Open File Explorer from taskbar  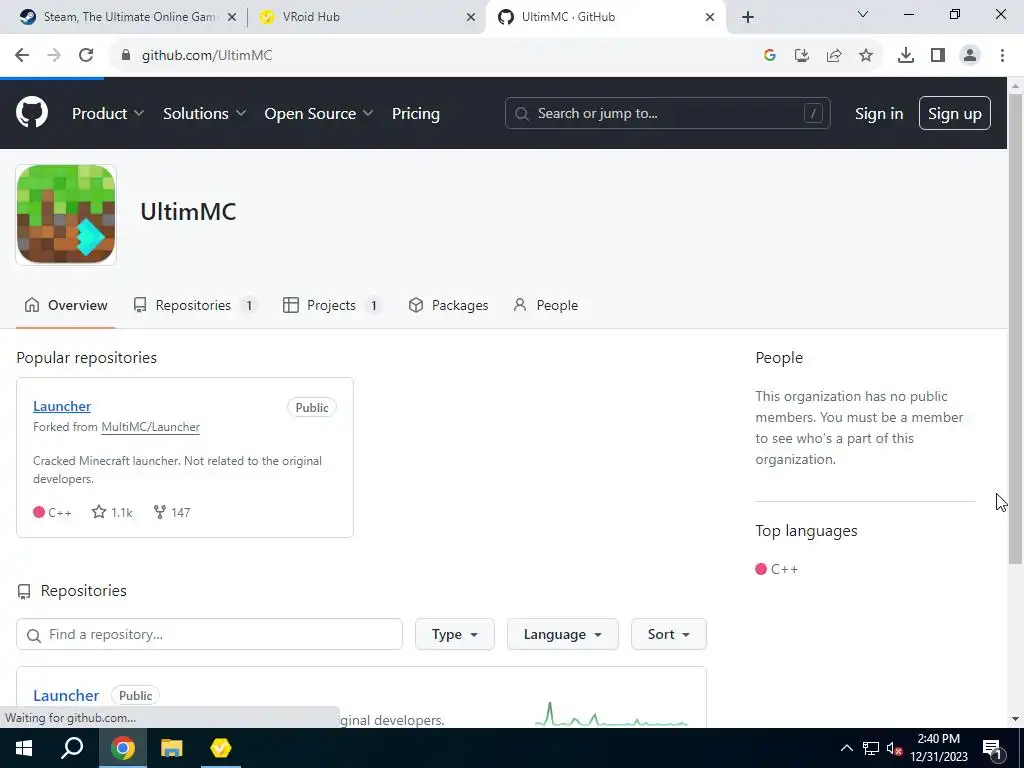click(172, 748)
